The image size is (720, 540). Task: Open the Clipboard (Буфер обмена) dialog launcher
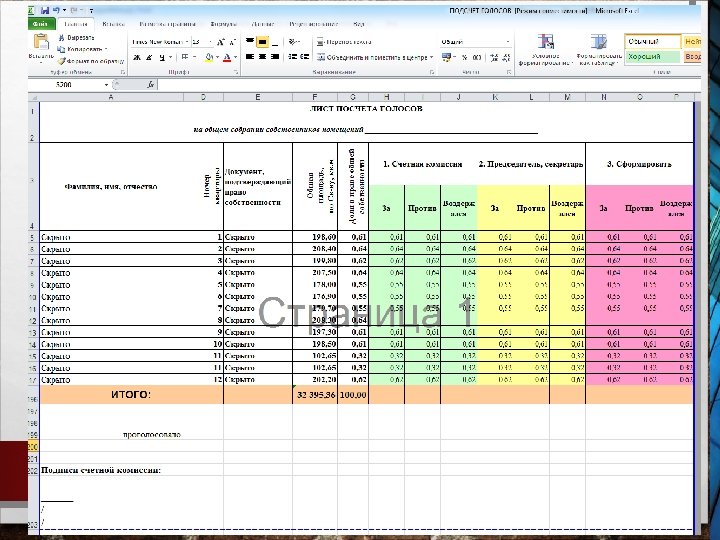123,72
